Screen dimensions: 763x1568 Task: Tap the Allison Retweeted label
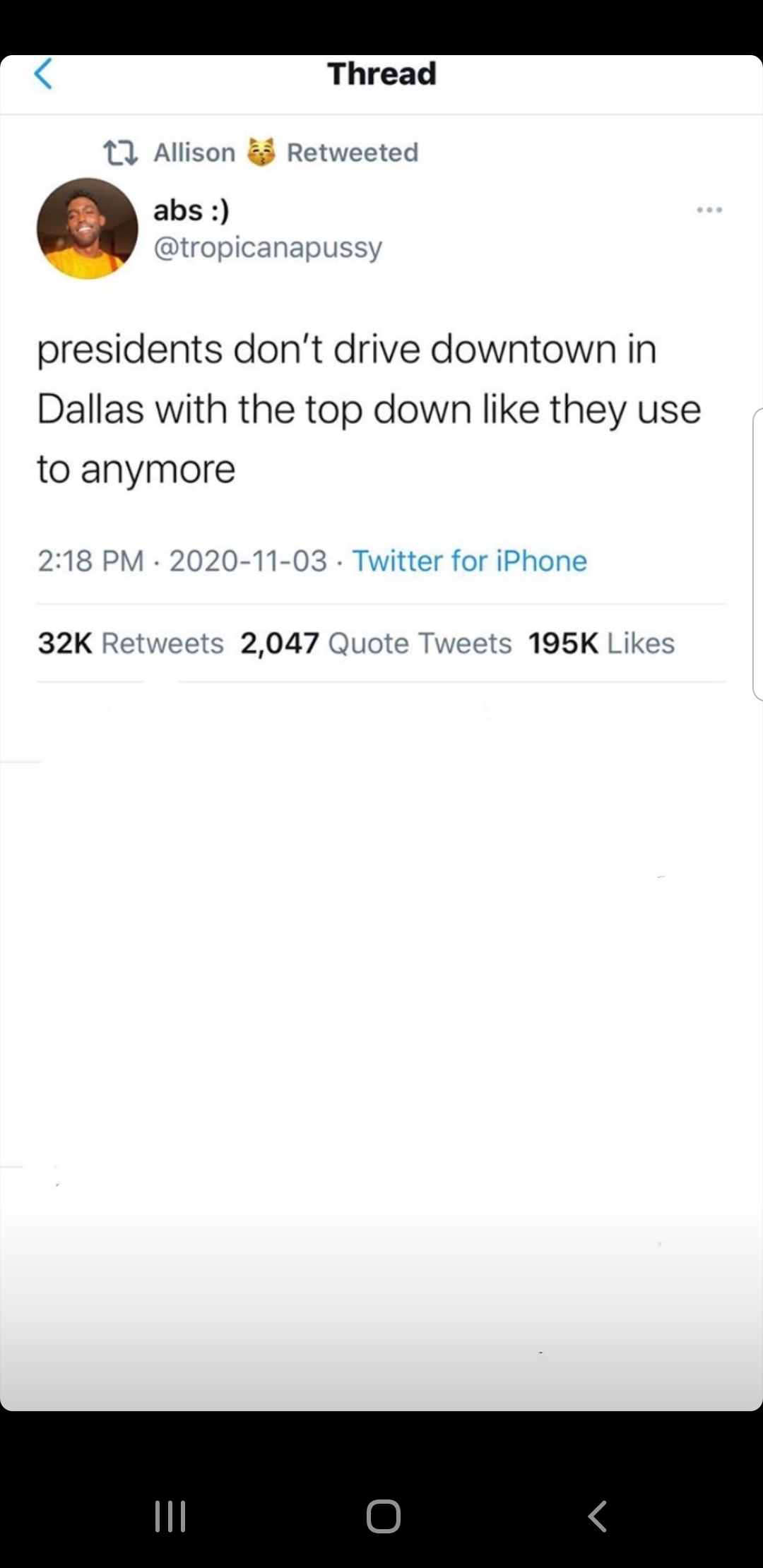pos(286,153)
